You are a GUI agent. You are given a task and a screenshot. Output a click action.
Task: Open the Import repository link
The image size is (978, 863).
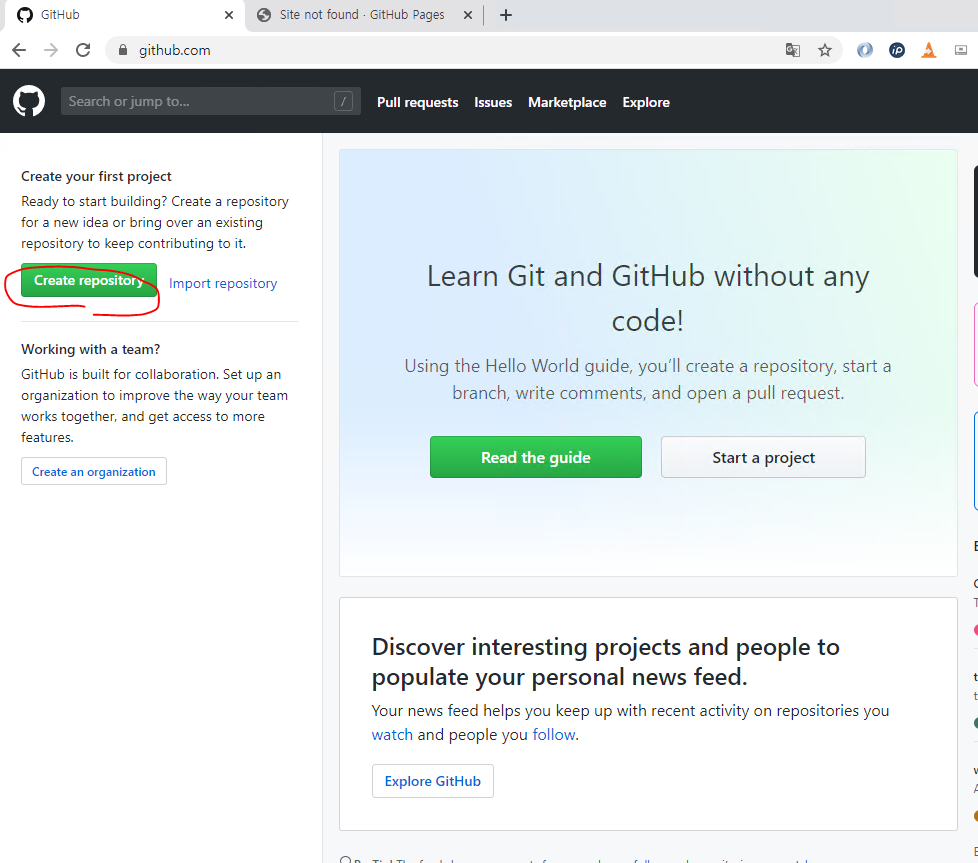[x=223, y=283]
